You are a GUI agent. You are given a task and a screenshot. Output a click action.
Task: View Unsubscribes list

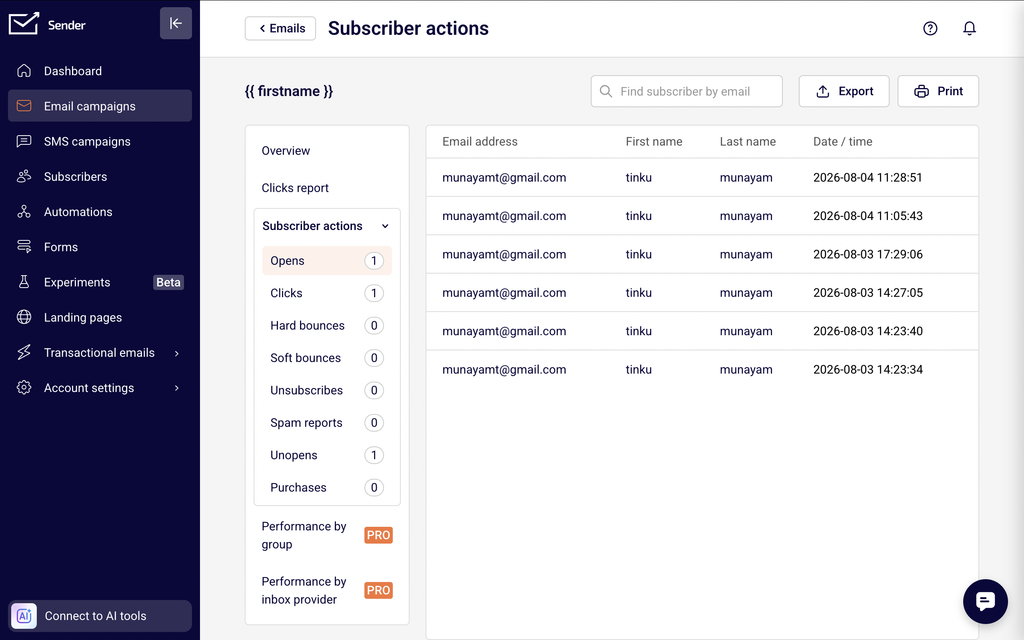click(327, 391)
